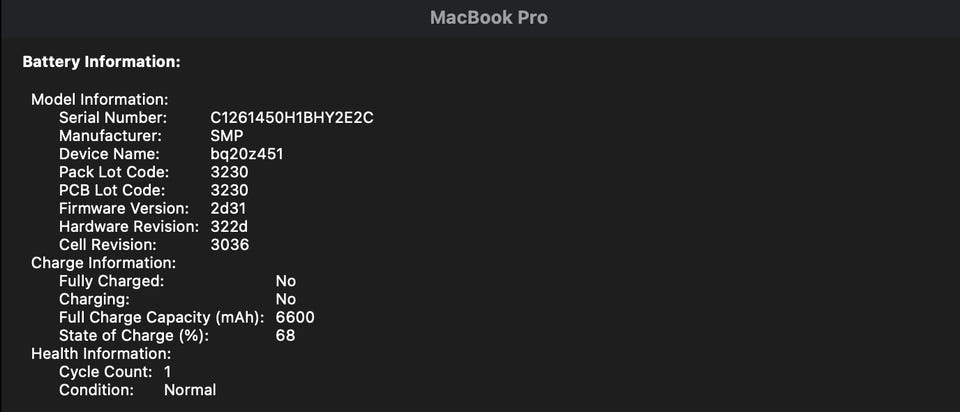960x412 pixels.
Task: Click the cell revision value 3036
Action: [230, 244]
